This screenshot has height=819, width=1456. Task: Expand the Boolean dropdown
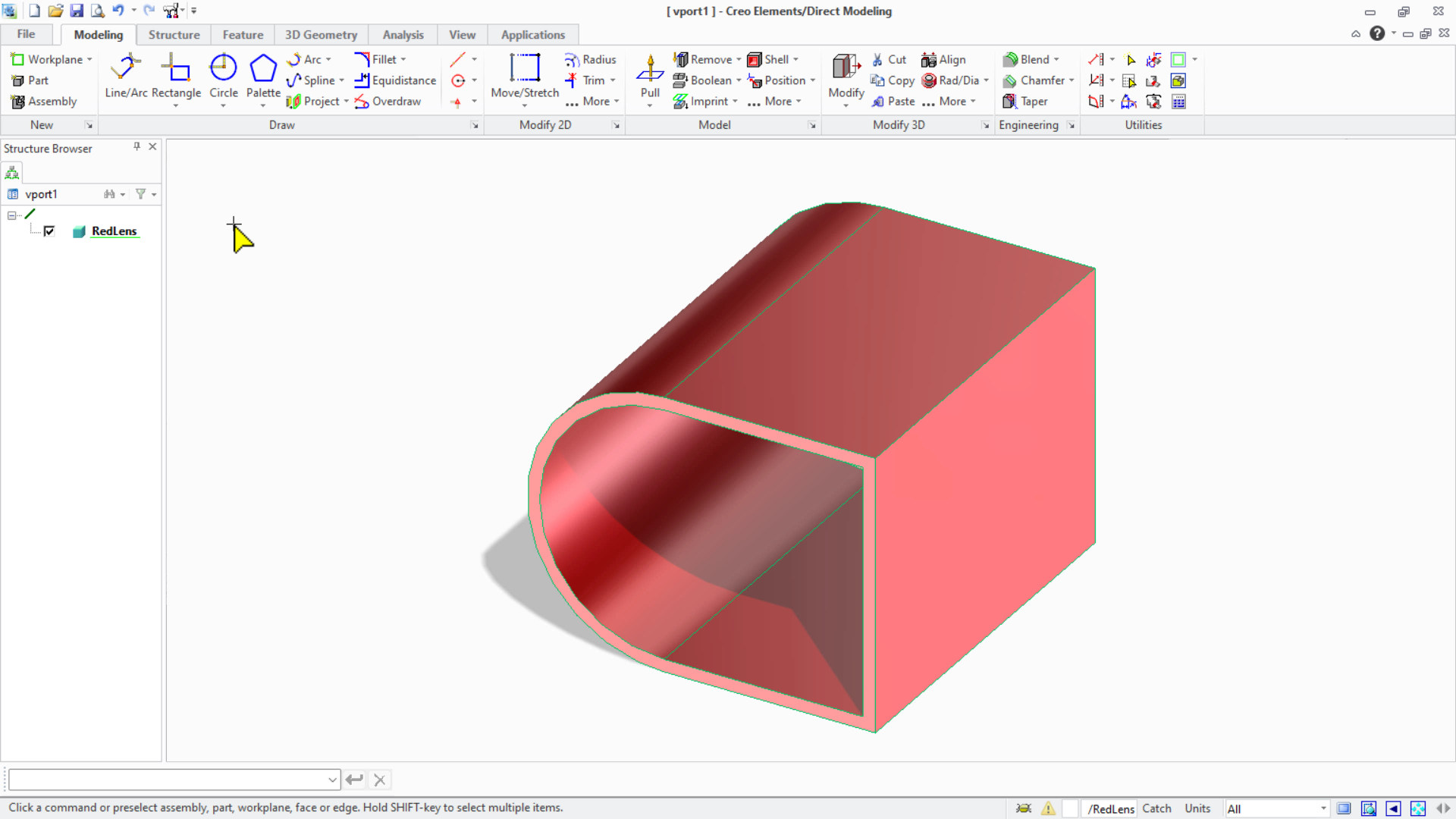(x=739, y=80)
